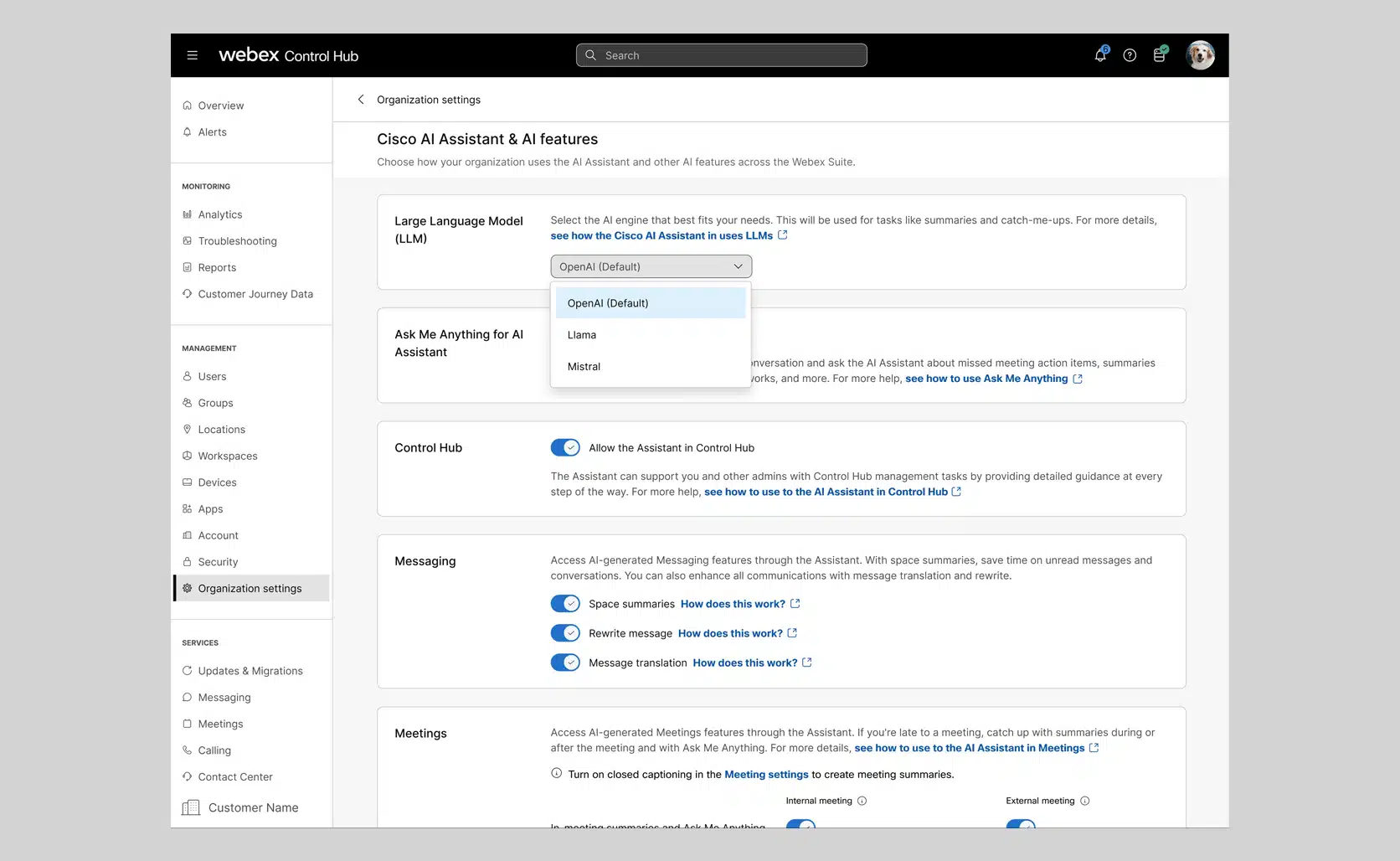
Task: Open the hamburger navigation menu
Action: coord(192,55)
